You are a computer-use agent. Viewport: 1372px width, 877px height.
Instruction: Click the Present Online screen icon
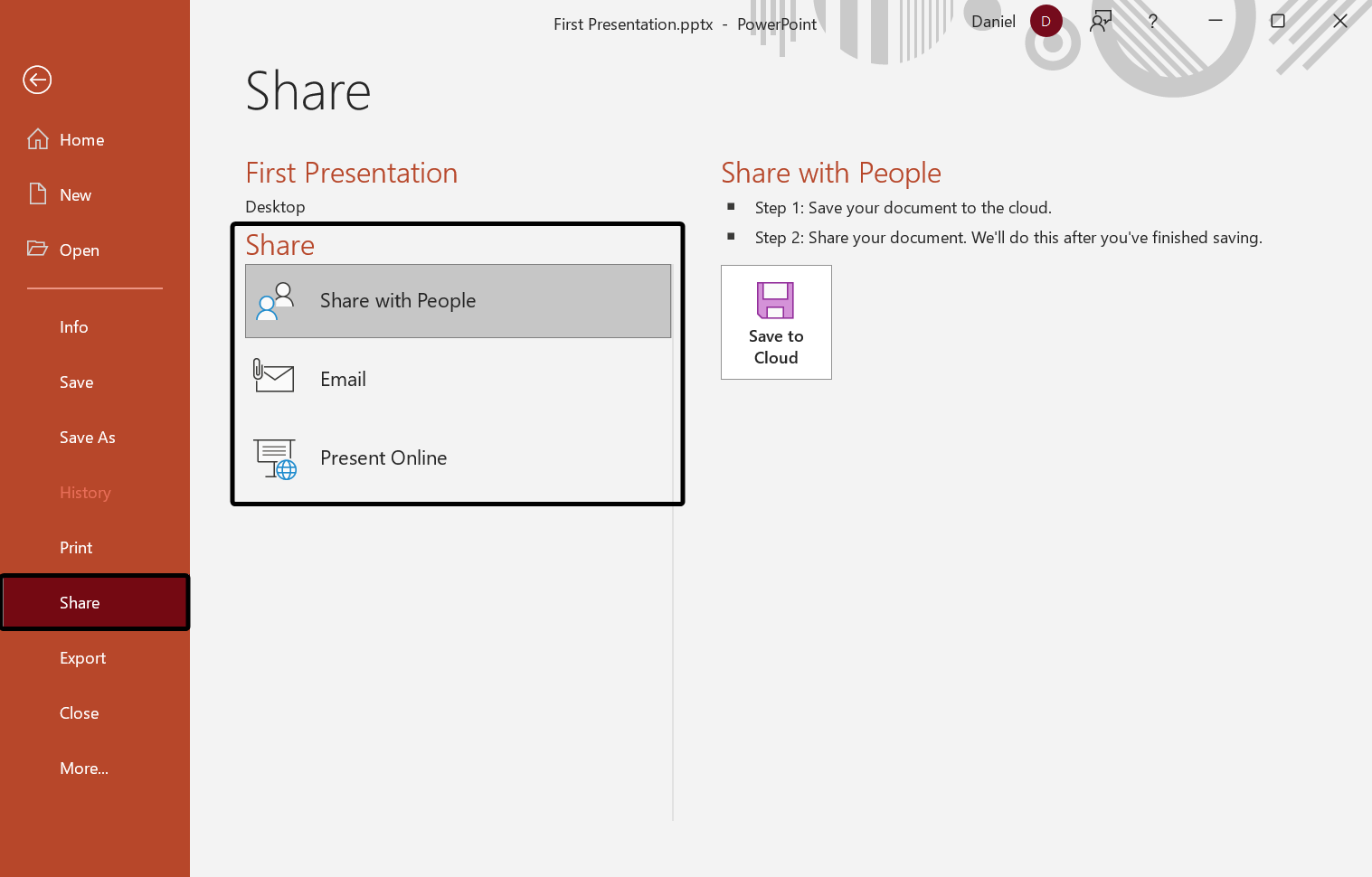pyautogui.click(x=275, y=458)
